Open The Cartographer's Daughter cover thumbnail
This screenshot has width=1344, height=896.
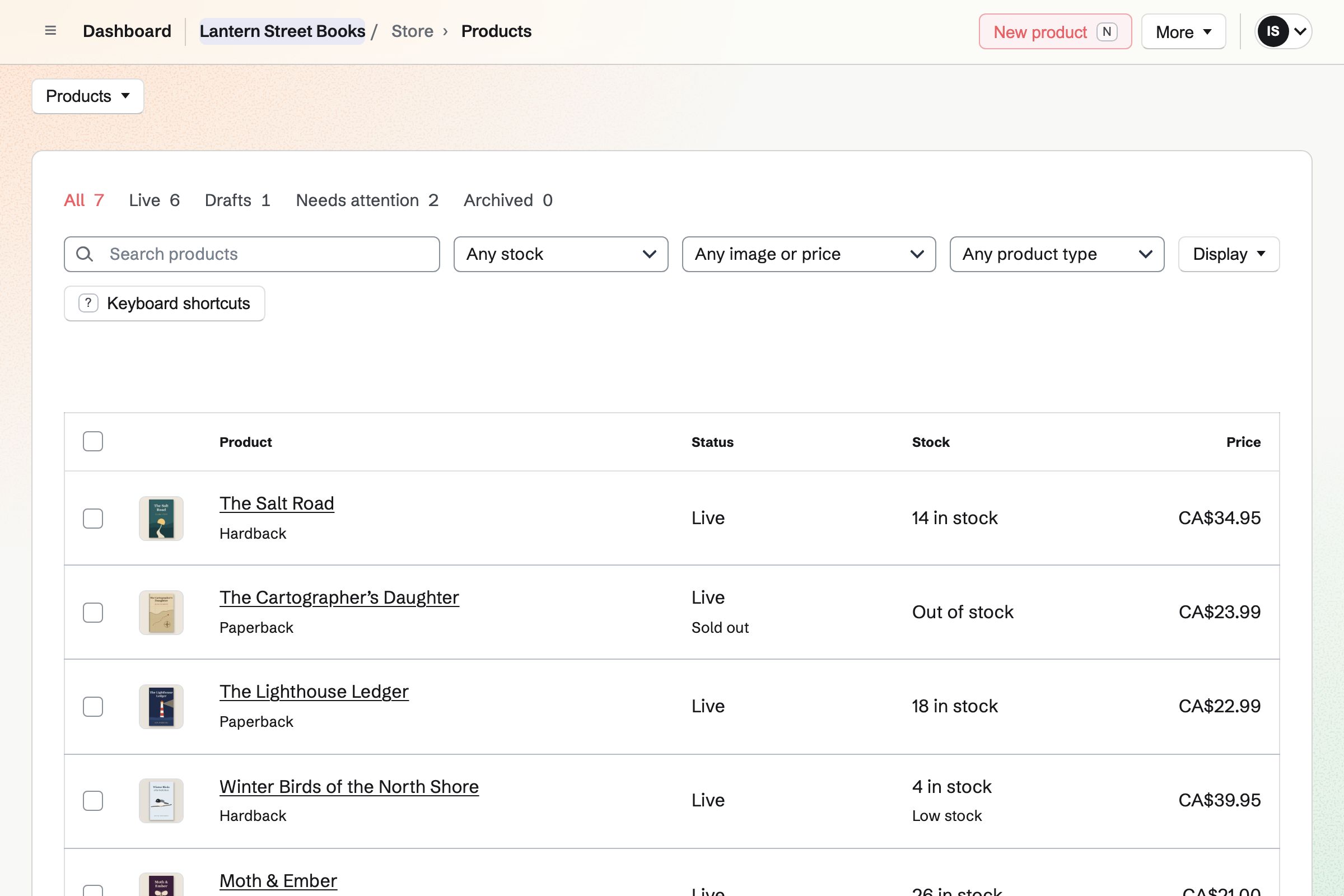pyautogui.click(x=161, y=613)
